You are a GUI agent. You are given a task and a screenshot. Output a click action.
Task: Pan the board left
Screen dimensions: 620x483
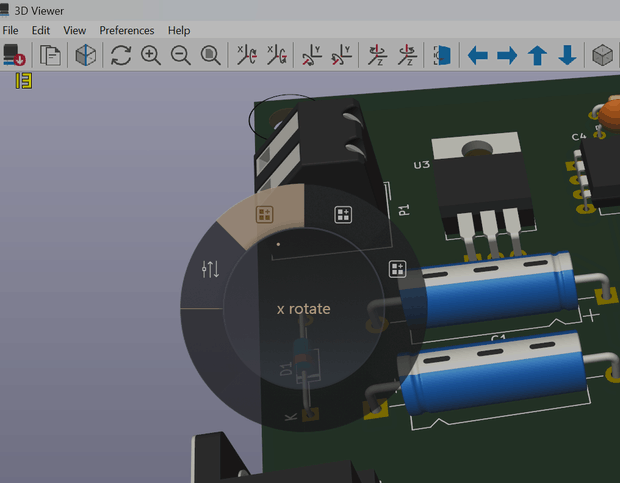pyautogui.click(x=477, y=55)
